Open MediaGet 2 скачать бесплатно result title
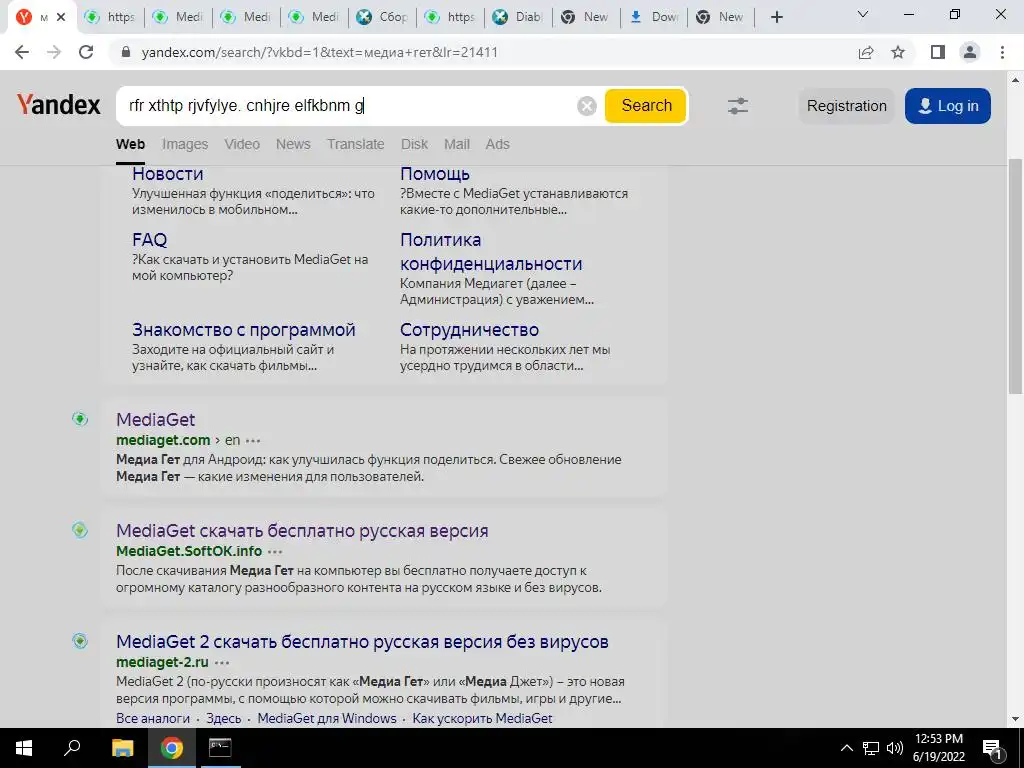Screen dimensions: 1024x768 point(362,641)
